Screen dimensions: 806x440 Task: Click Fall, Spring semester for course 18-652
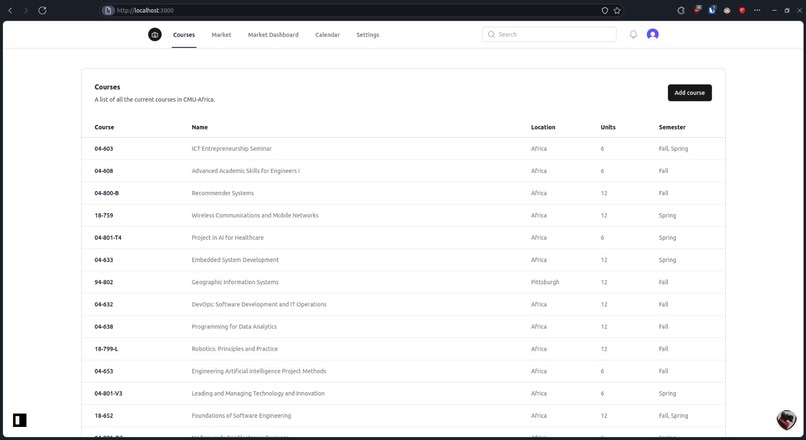[673, 415]
